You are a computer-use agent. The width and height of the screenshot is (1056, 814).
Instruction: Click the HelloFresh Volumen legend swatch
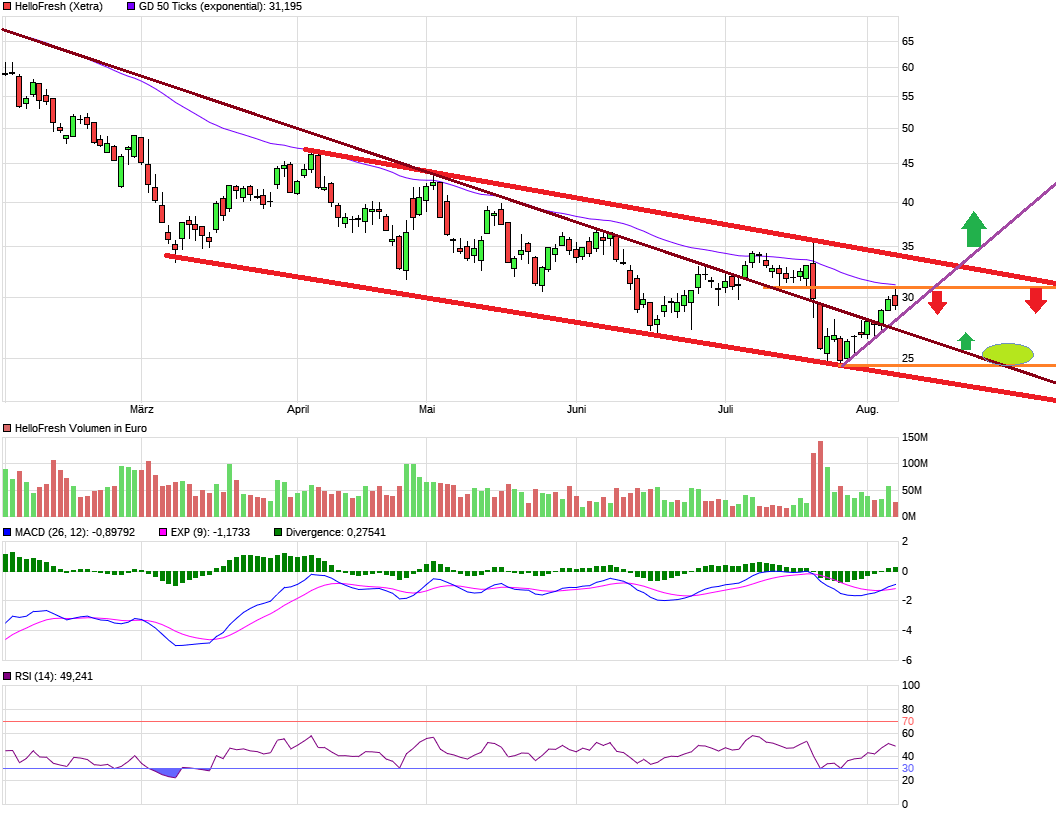7,429
